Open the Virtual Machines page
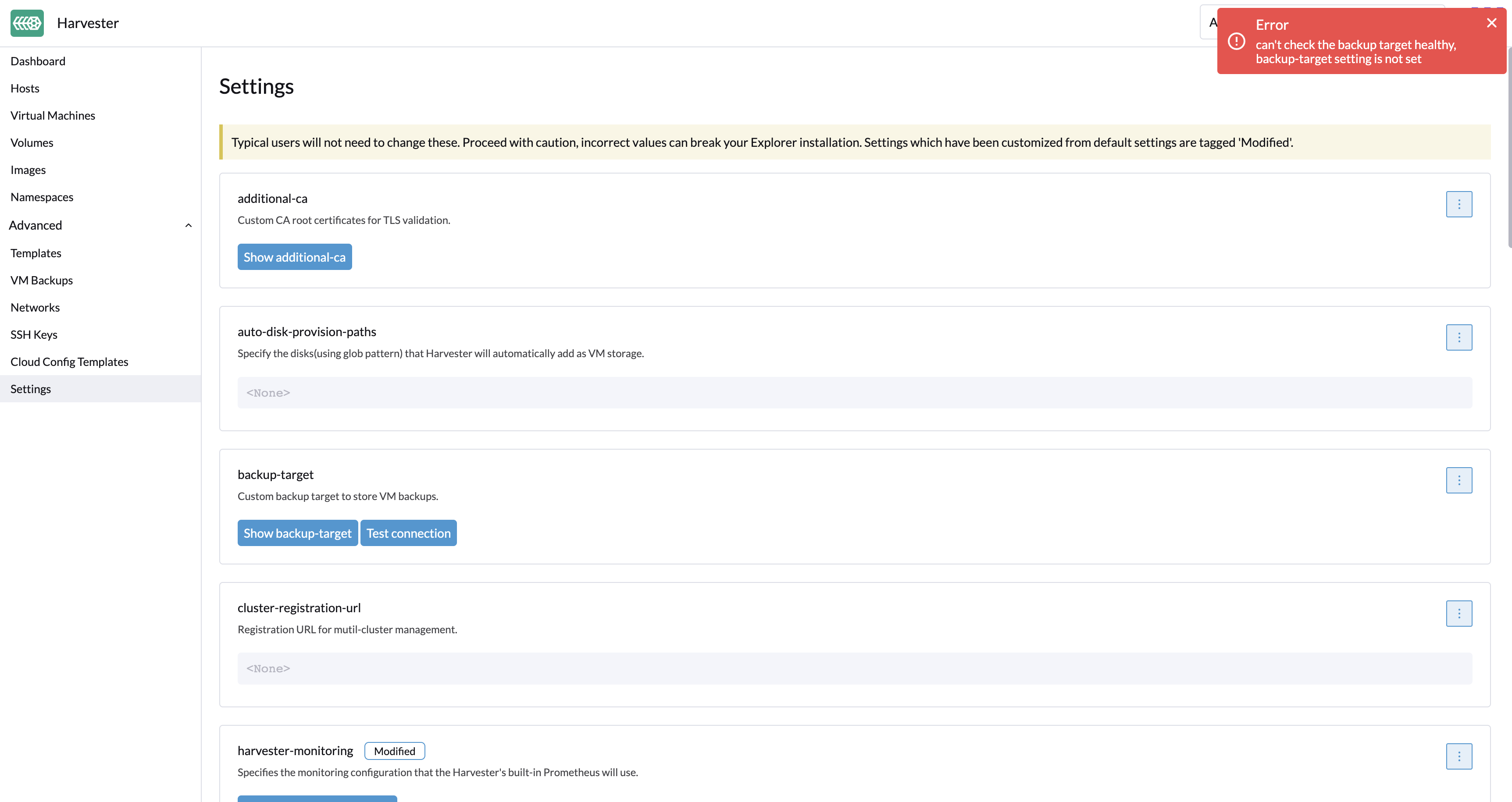1512x802 pixels. (x=53, y=115)
